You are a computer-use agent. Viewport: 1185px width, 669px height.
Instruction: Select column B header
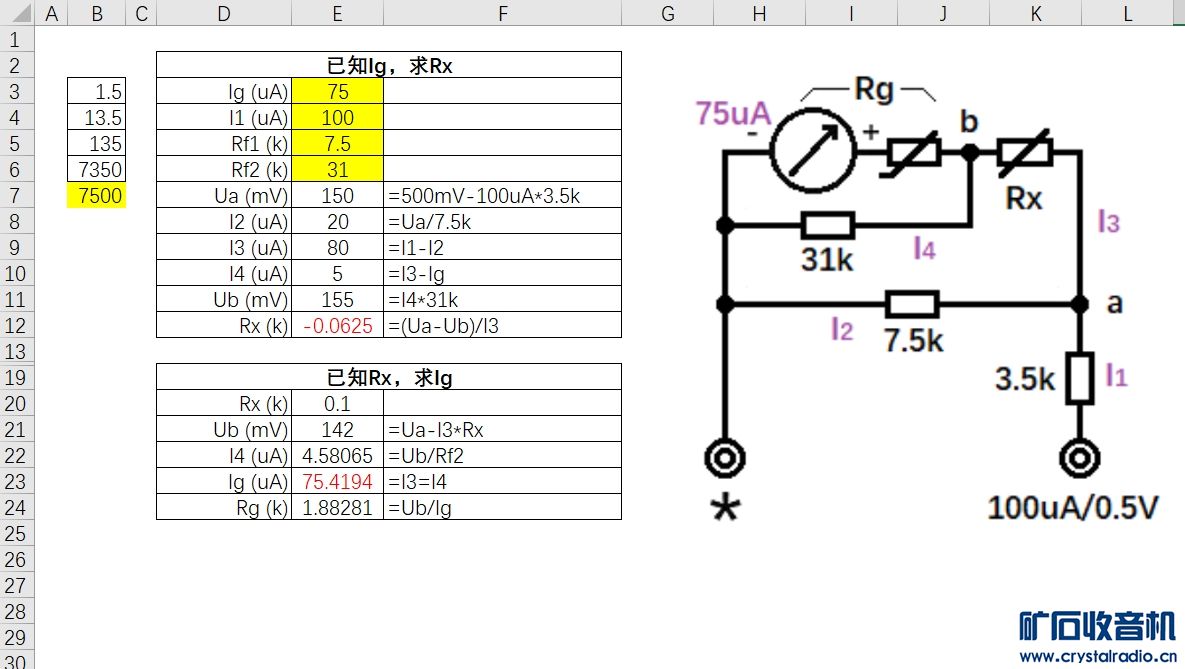(97, 13)
